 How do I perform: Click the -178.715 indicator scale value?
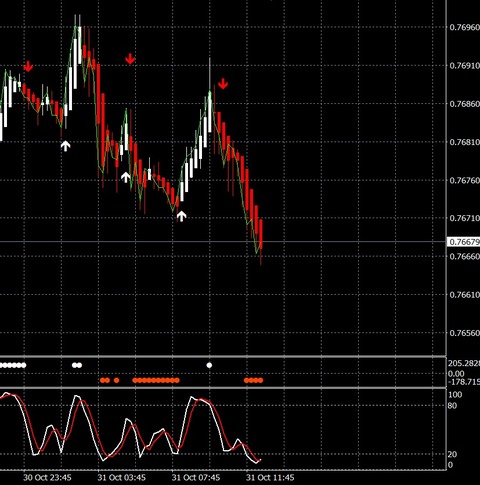click(x=464, y=382)
